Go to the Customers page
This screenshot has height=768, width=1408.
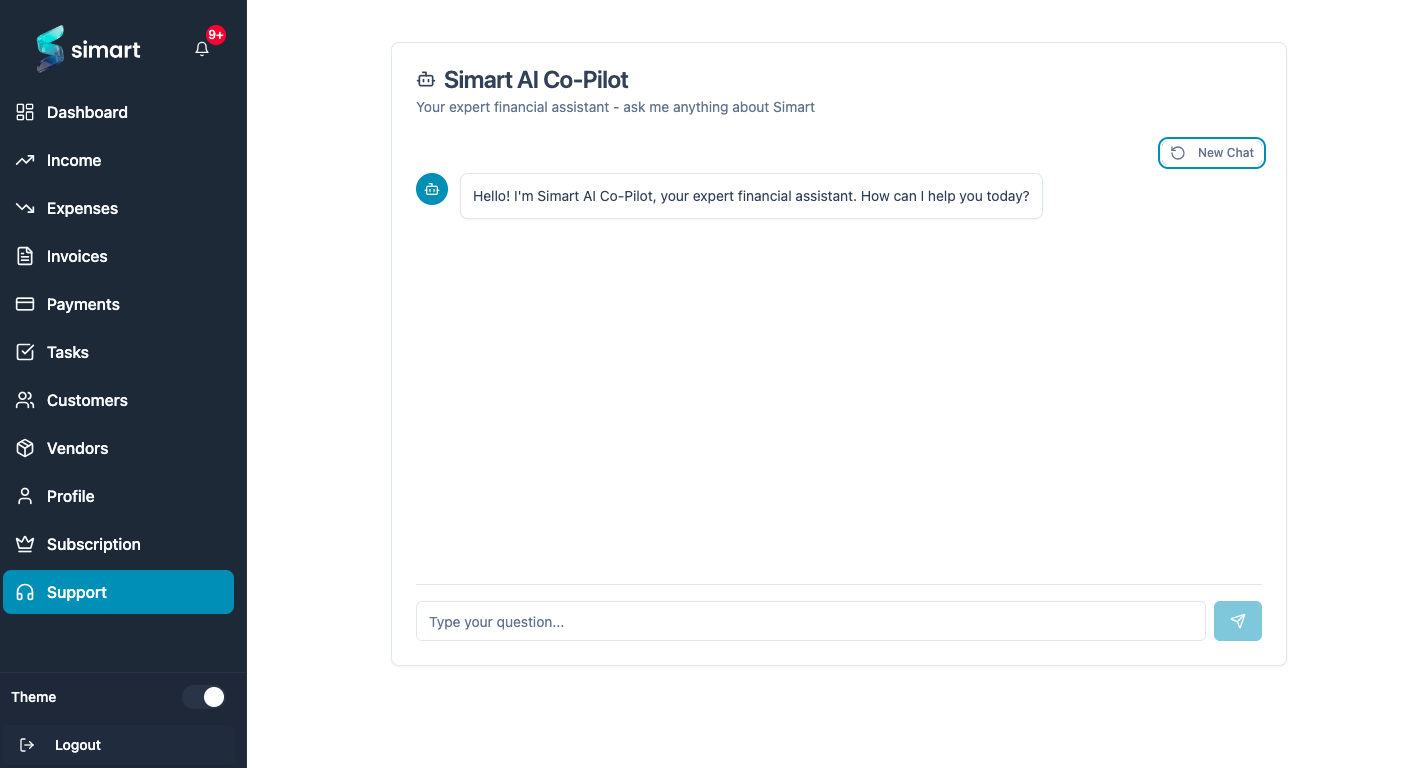[87, 400]
